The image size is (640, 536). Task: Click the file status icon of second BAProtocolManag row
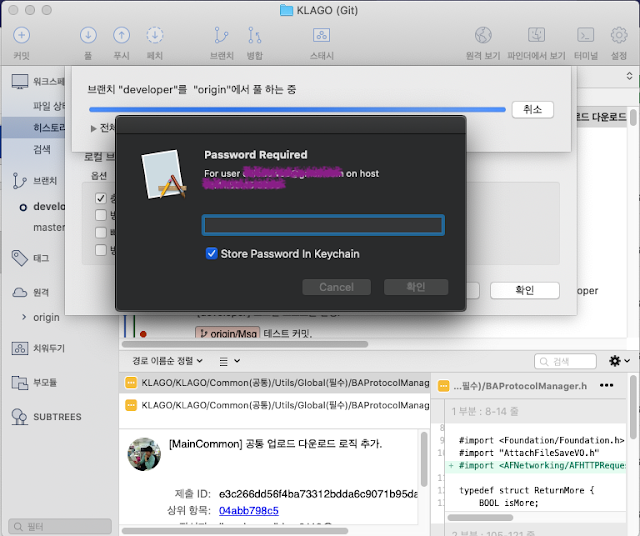click(x=131, y=405)
